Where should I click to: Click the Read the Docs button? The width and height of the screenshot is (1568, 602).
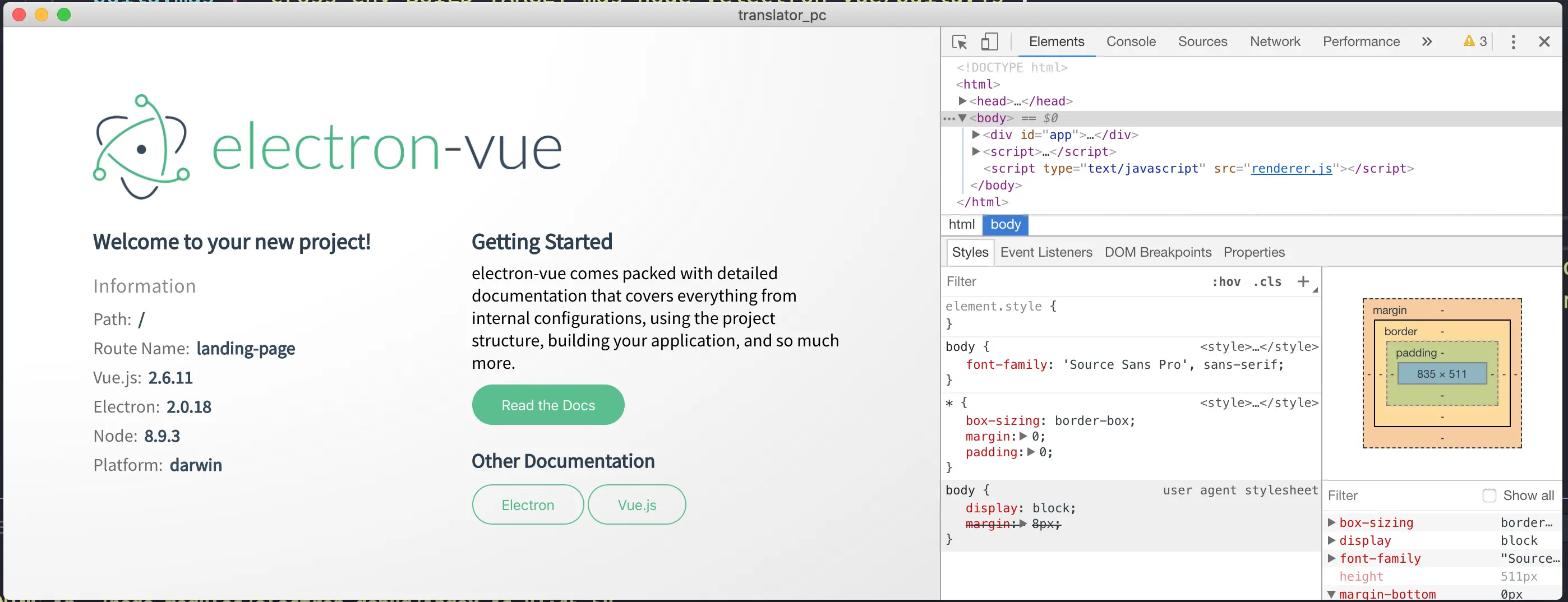(x=548, y=405)
